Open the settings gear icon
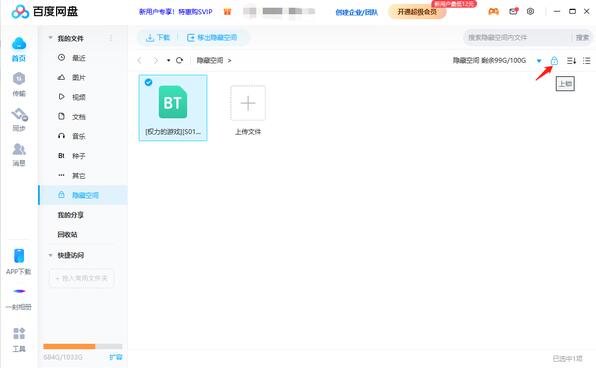 pos(530,11)
